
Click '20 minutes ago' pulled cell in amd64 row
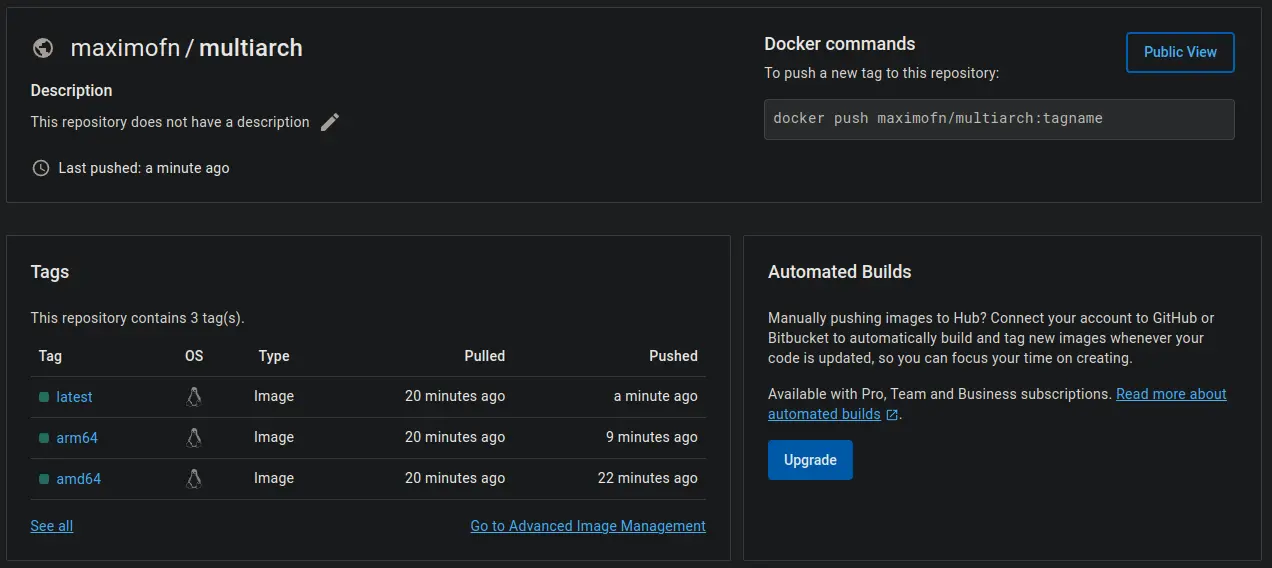pyautogui.click(x=455, y=479)
